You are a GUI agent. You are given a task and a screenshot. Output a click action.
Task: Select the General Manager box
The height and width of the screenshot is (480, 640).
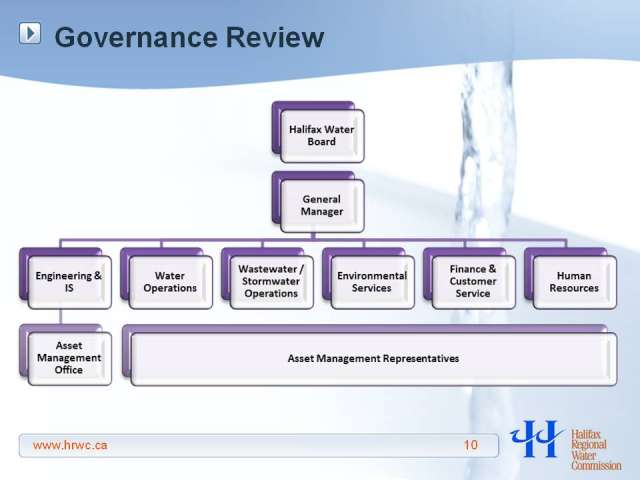[322, 206]
